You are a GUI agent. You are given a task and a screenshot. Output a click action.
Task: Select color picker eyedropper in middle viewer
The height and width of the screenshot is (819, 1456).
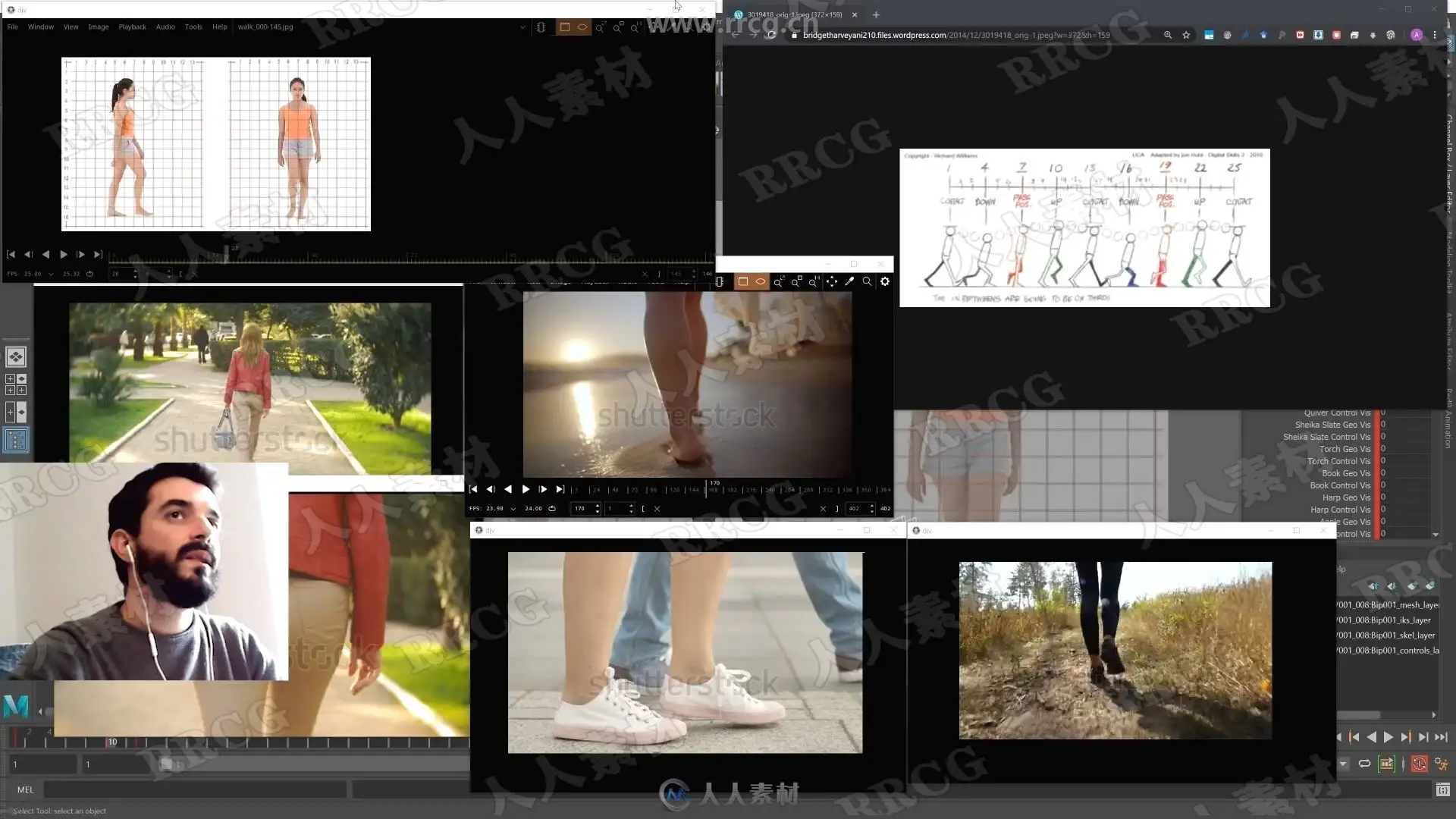tap(849, 281)
